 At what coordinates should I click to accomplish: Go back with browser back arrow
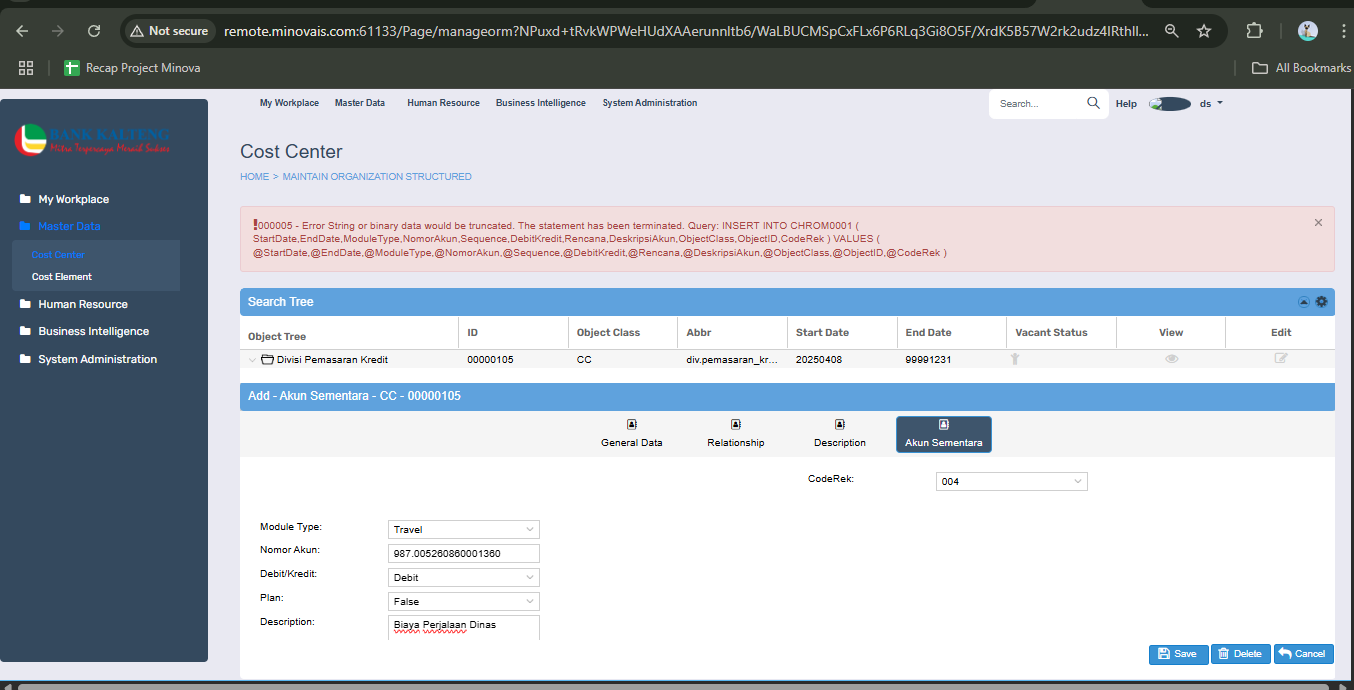coord(22,31)
